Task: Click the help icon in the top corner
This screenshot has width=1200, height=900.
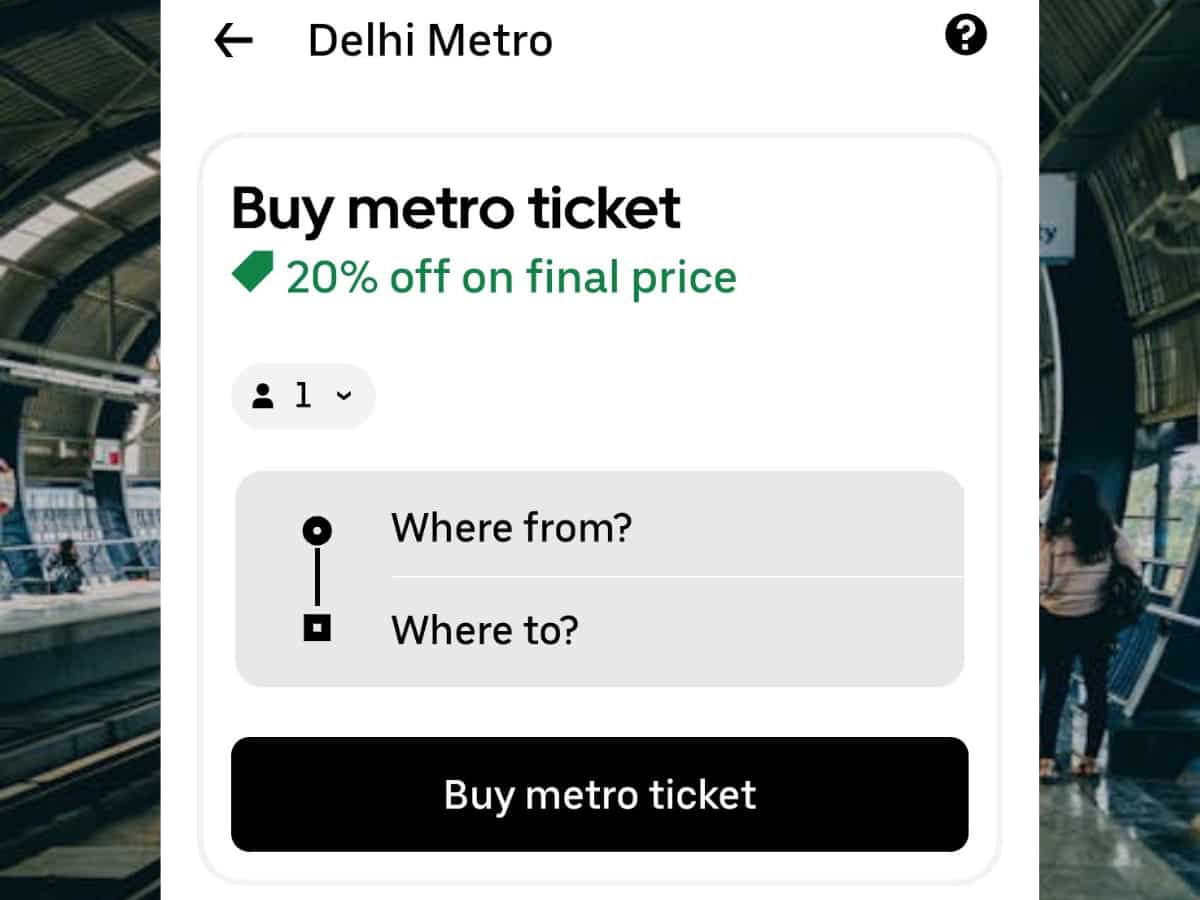Action: point(966,34)
